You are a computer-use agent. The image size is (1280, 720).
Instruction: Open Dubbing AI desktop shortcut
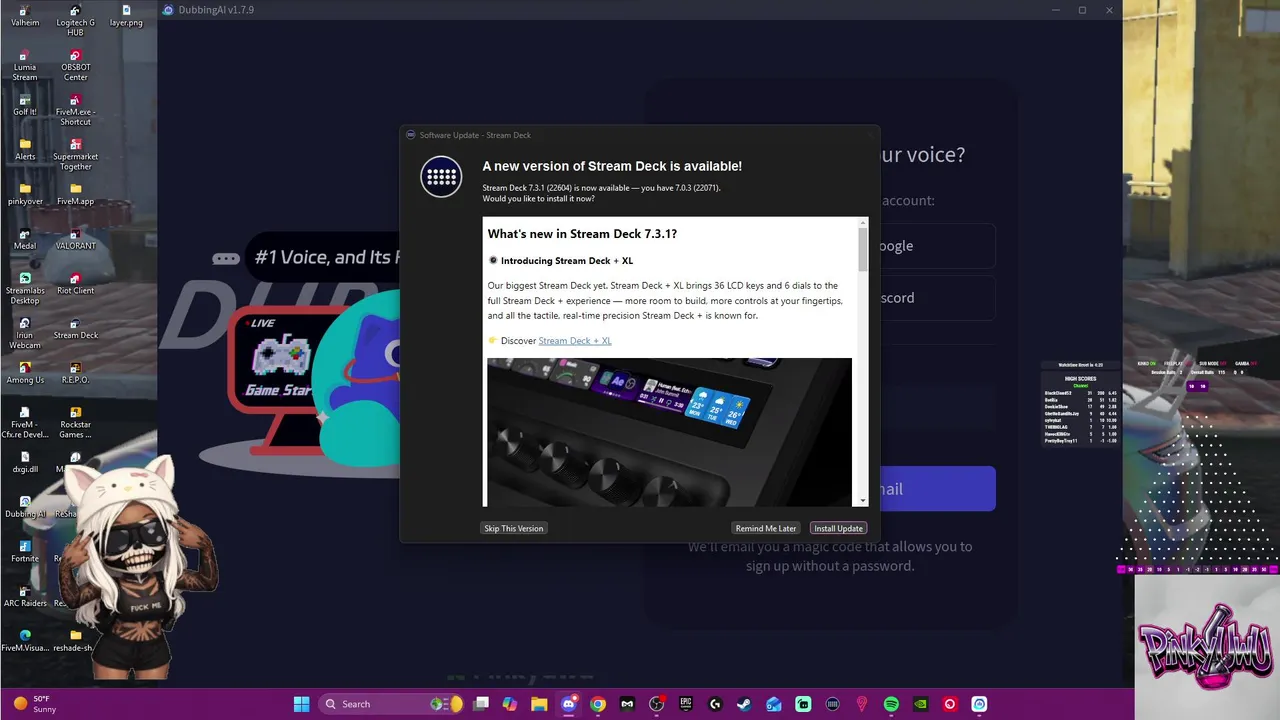pos(25,506)
